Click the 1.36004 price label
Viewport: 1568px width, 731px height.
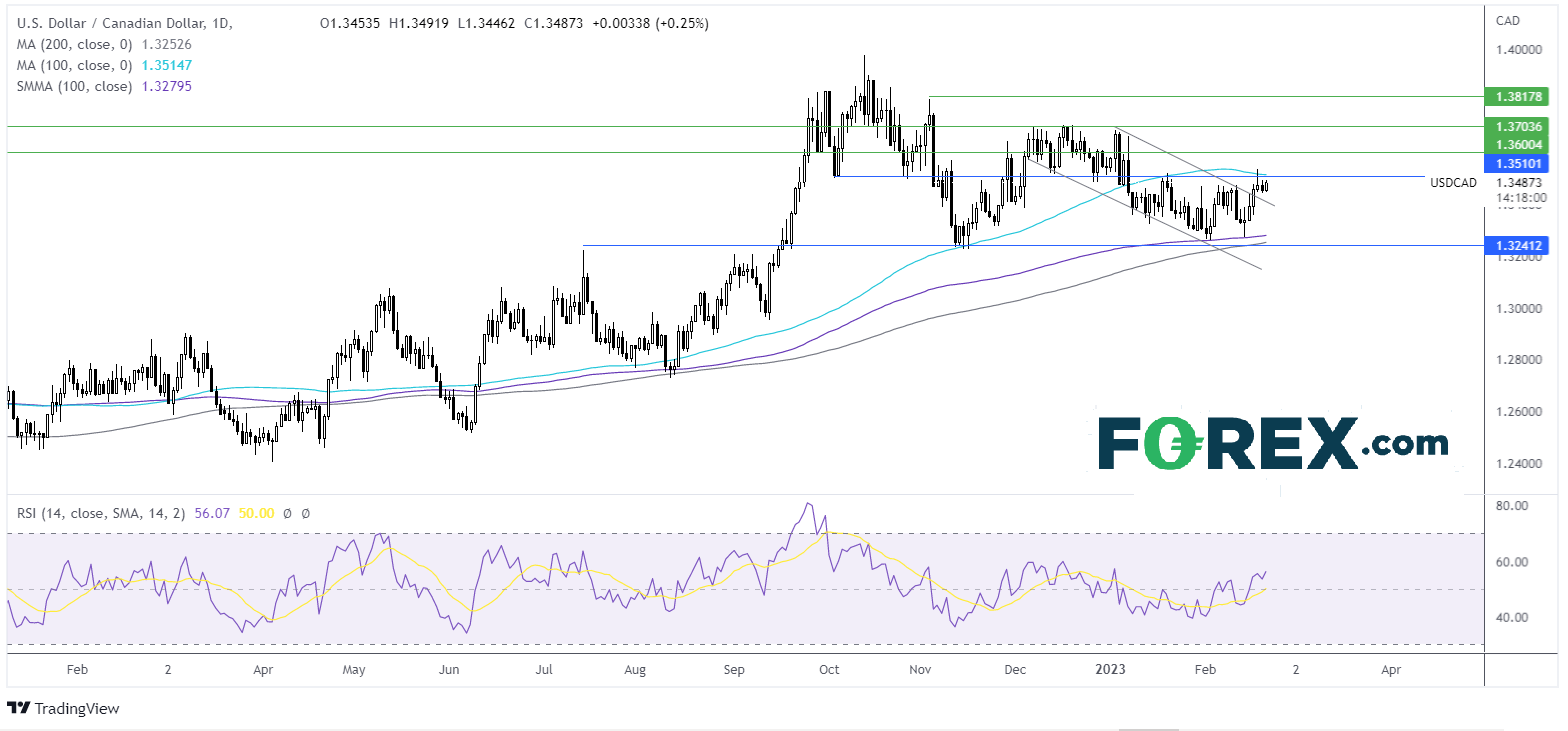point(1517,145)
